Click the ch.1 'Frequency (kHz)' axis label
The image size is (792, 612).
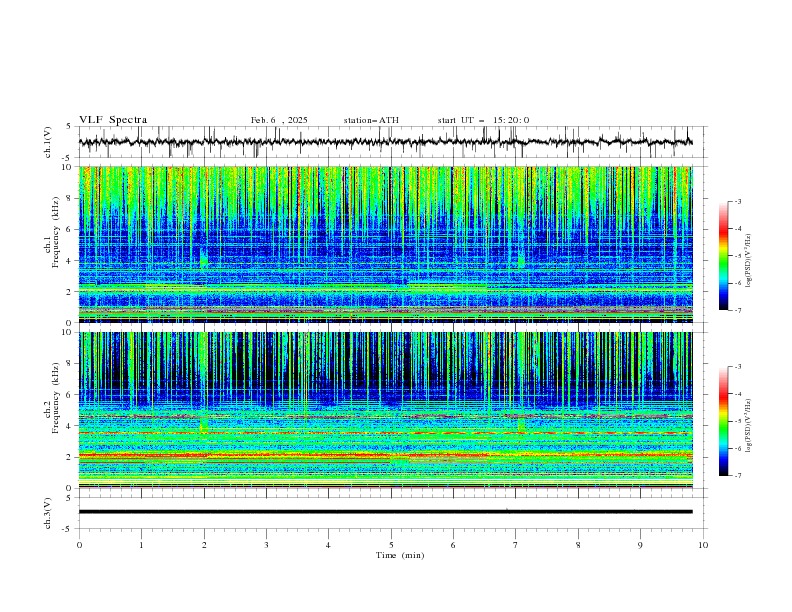pyautogui.click(x=55, y=230)
